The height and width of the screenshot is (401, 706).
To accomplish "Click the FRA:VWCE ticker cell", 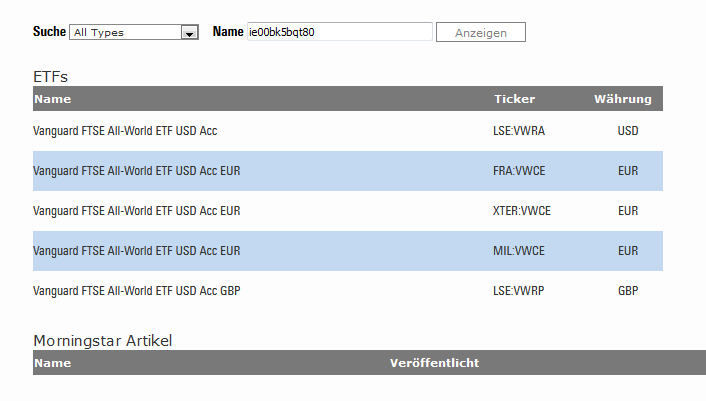I will [518, 171].
